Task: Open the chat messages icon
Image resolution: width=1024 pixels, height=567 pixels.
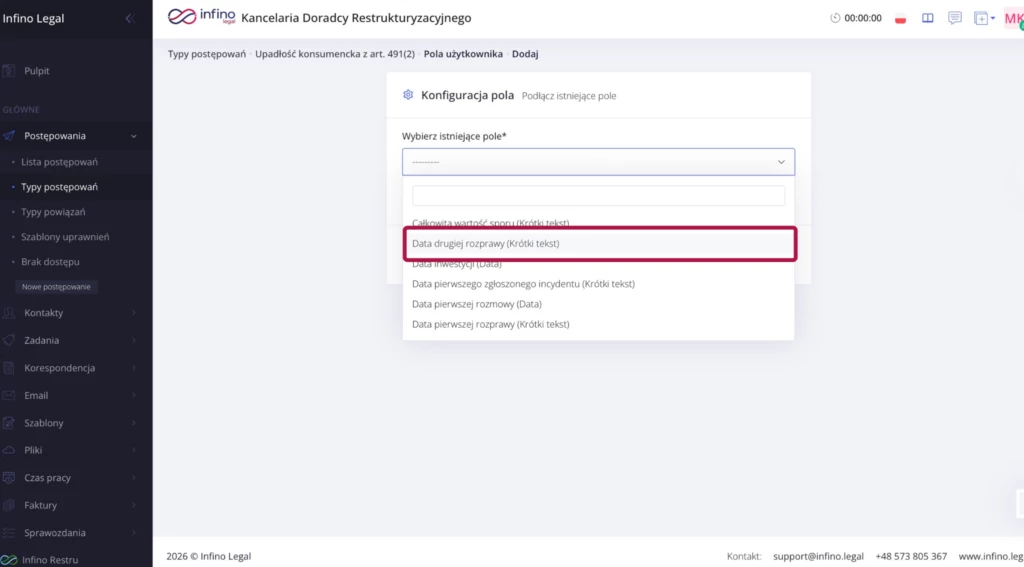Action: pyautogui.click(x=955, y=18)
